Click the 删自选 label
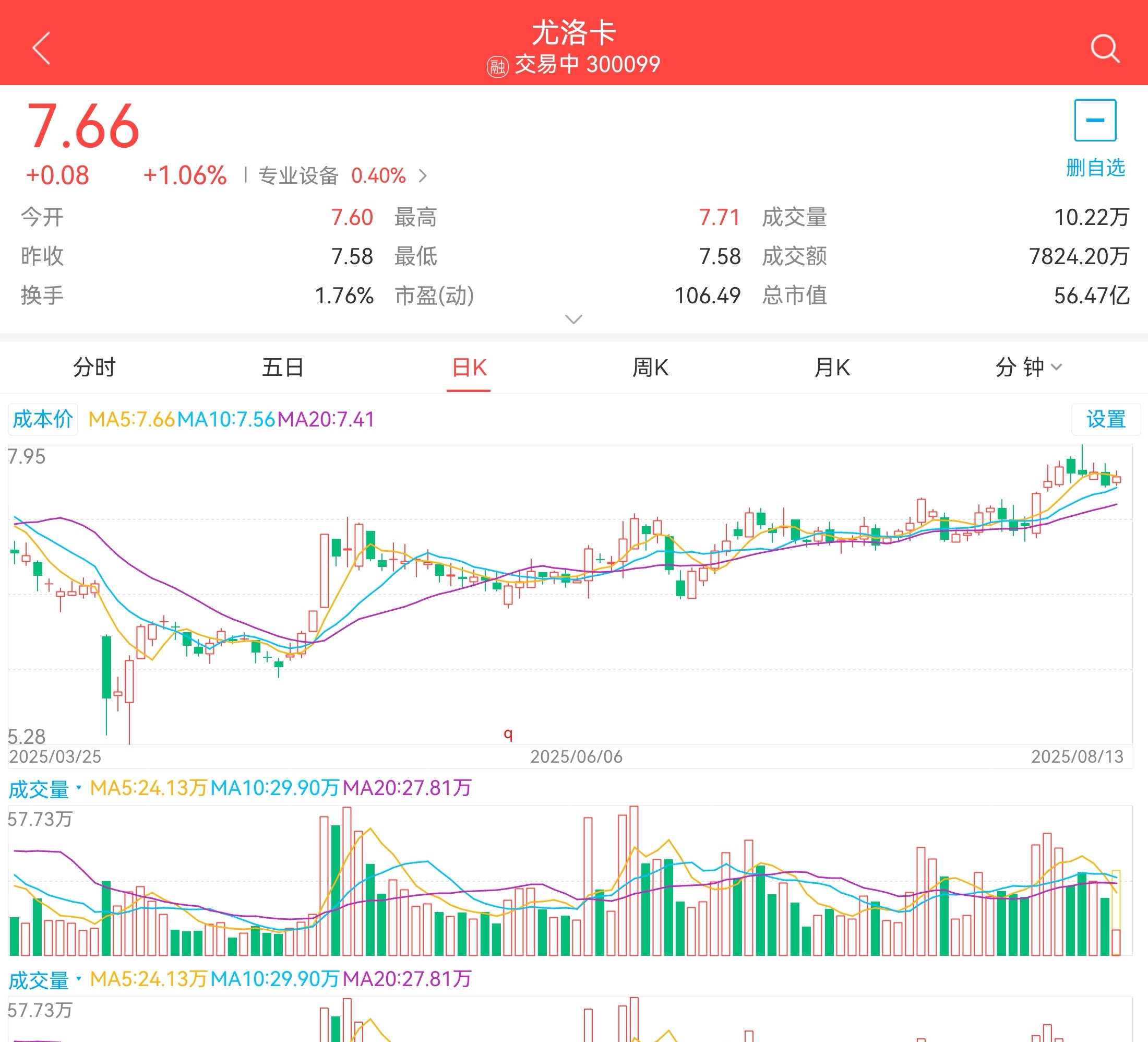This screenshot has width=1148, height=1042. pyautogui.click(x=1095, y=168)
